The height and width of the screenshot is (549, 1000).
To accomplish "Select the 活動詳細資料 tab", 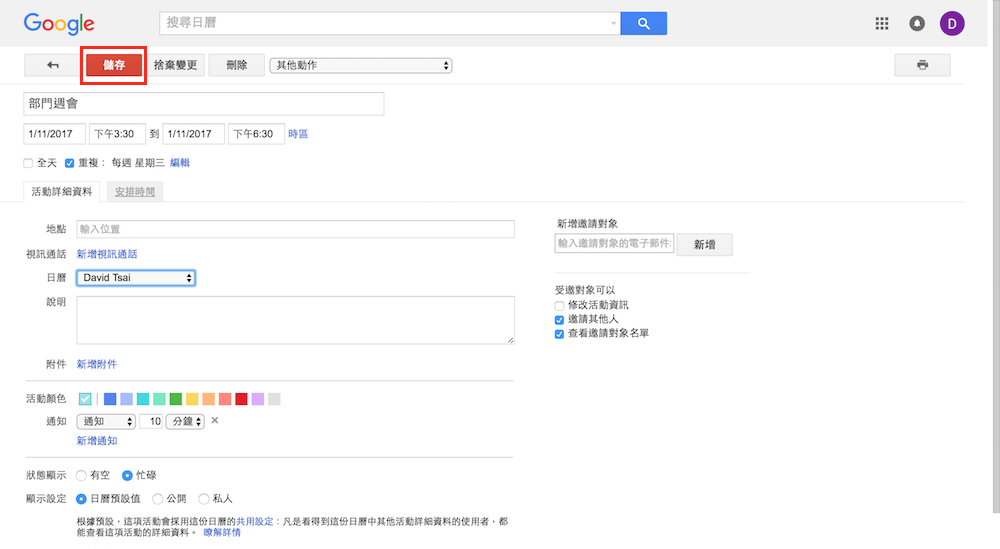I will click(x=62, y=191).
